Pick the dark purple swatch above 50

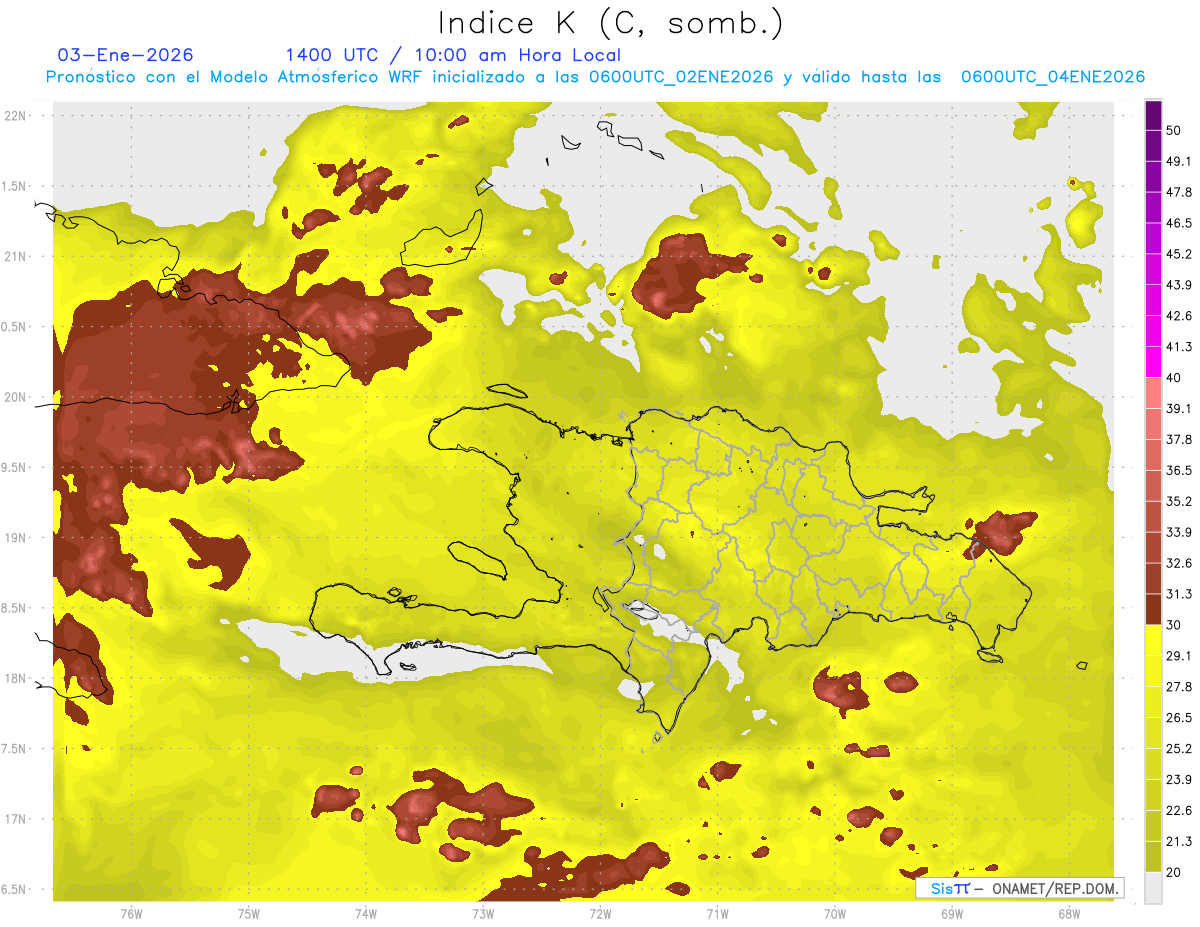(1154, 116)
